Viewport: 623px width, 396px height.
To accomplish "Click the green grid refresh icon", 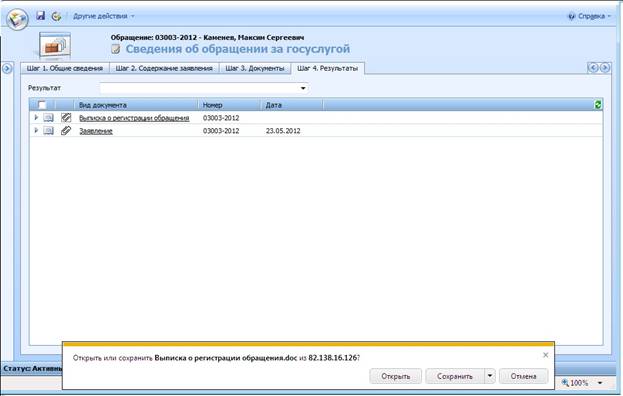I will point(598,105).
